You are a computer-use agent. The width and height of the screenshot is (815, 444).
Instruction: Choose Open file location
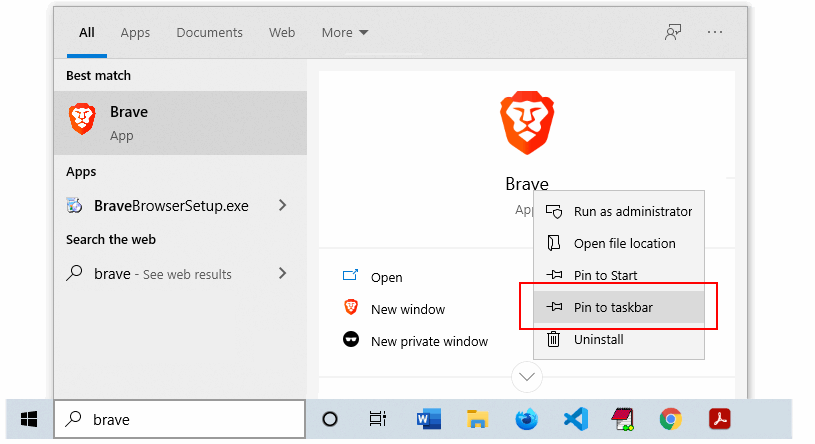click(619, 243)
